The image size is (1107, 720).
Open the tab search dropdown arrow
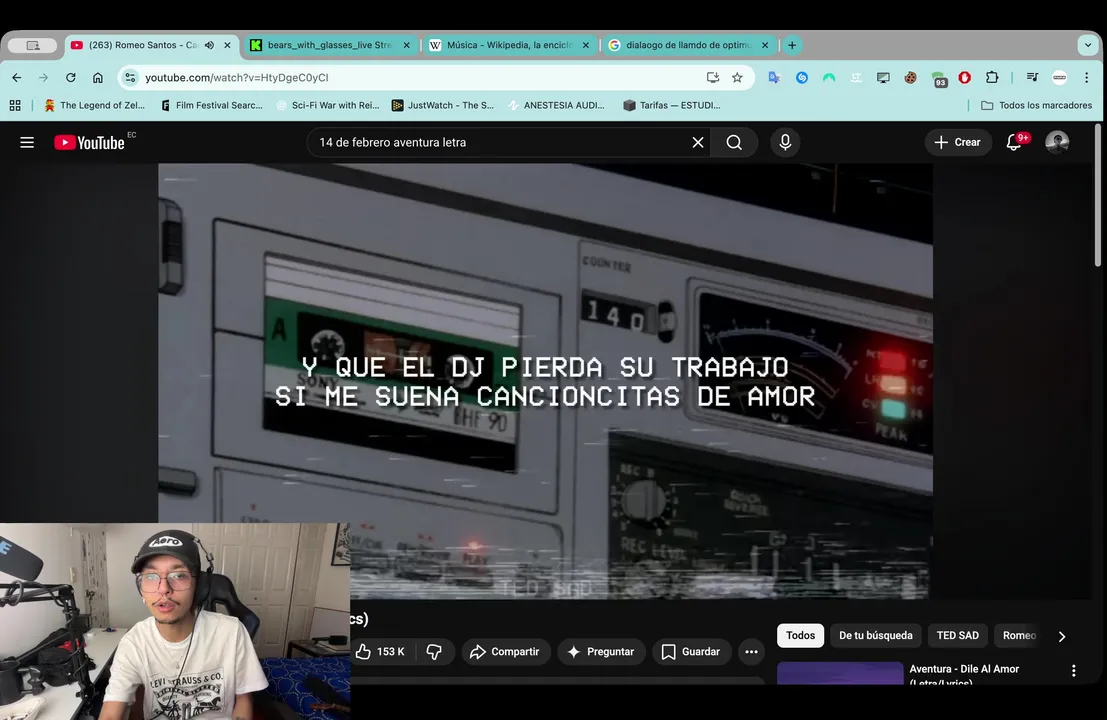(1088, 45)
